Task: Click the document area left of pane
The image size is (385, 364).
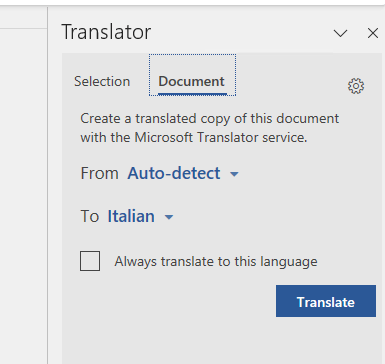Action: (23, 197)
